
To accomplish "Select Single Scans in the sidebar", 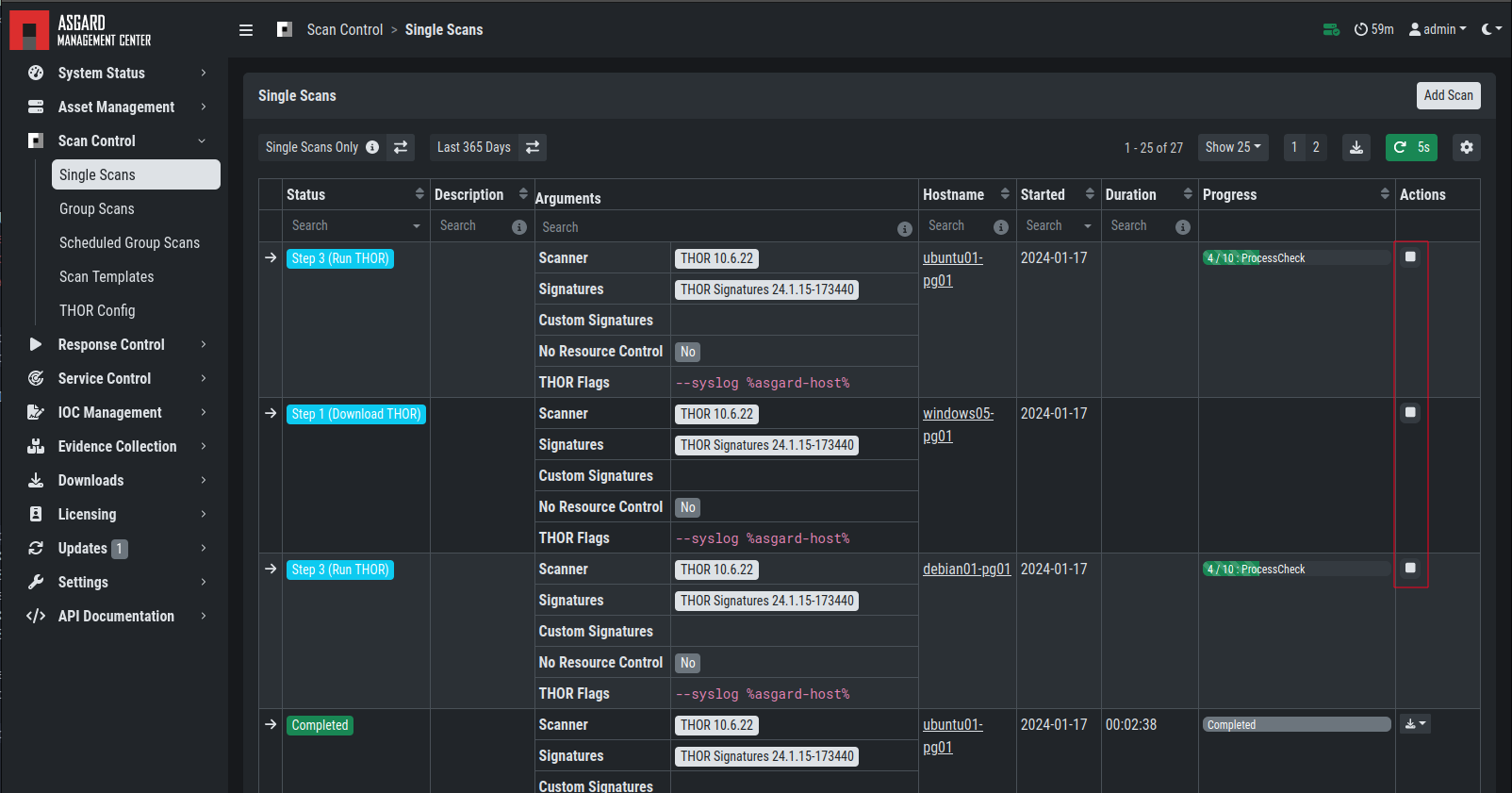I will [136, 174].
